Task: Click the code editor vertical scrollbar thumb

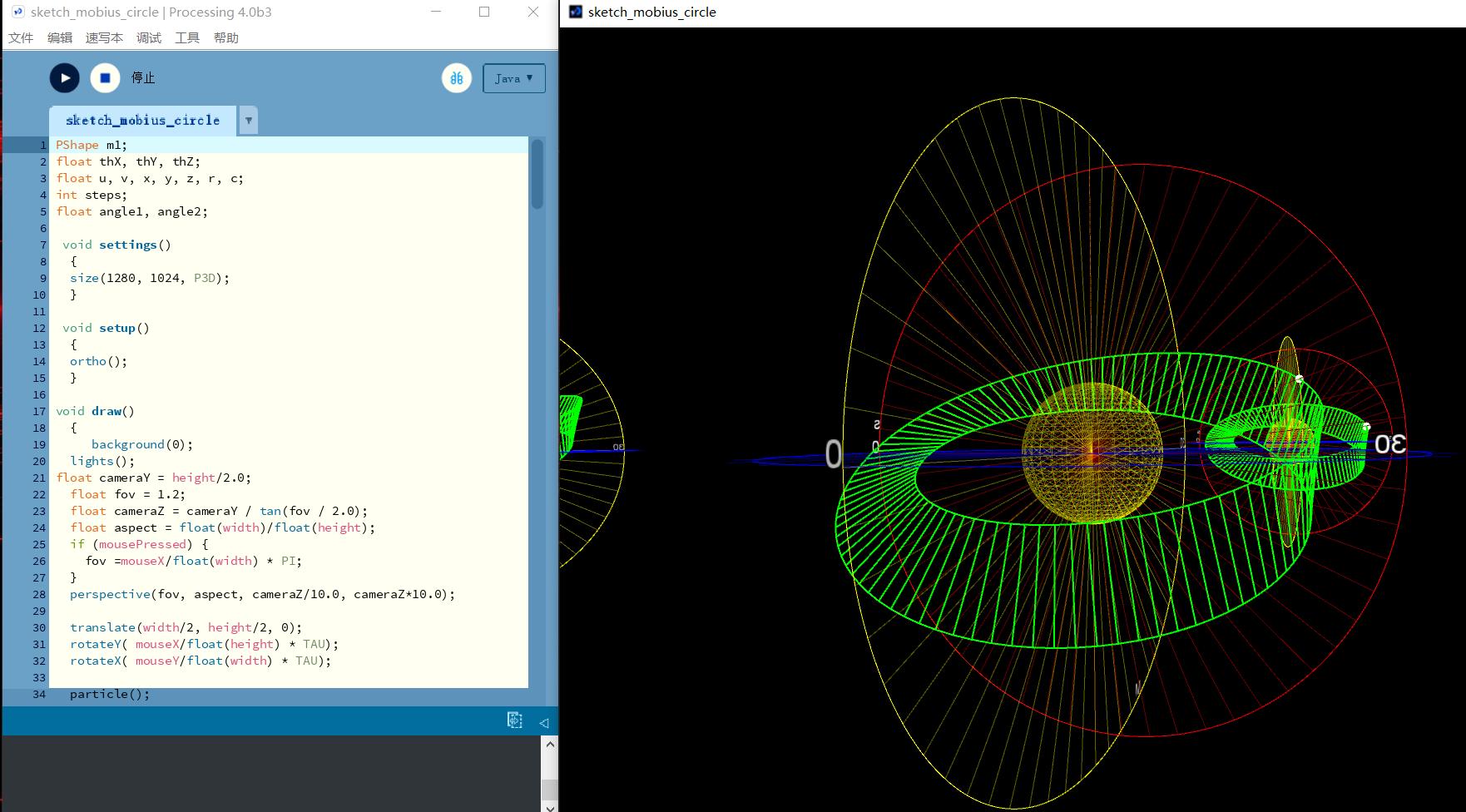Action: [537, 175]
